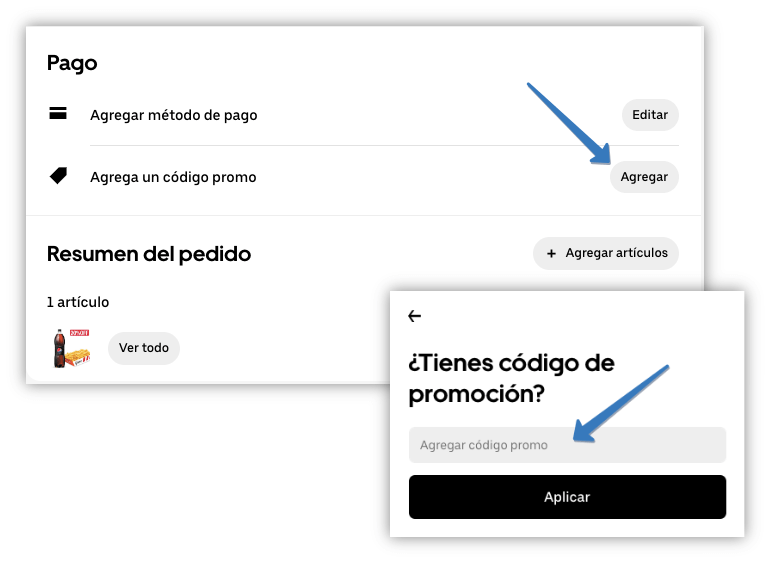Open the Ver todo item list

[x=144, y=348]
